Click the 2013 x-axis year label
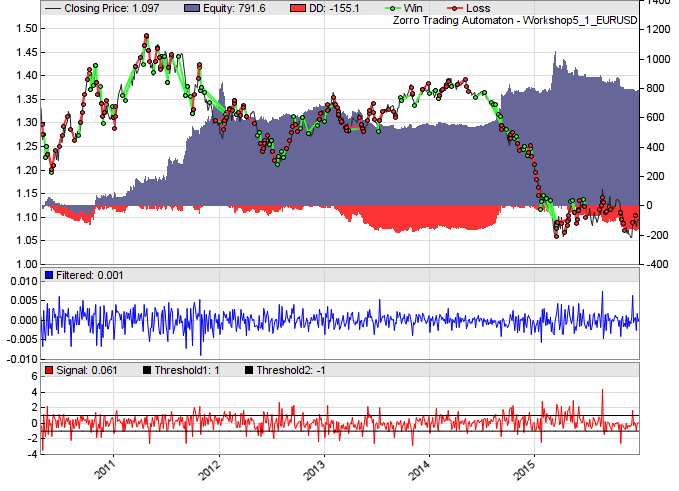This screenshot has height=491, width=679. [x=315, y=469]
